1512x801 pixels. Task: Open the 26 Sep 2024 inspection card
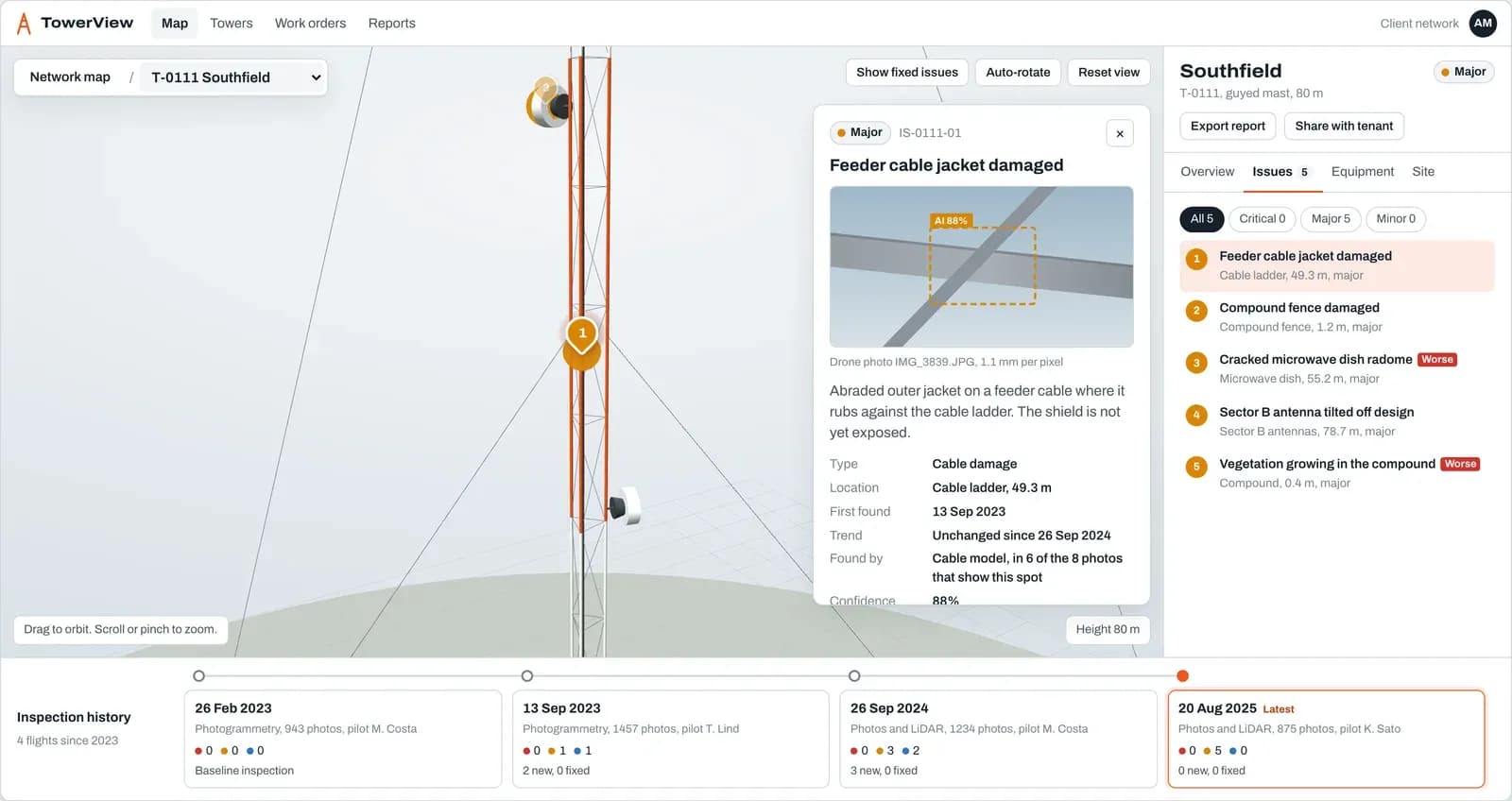point(998,739)
